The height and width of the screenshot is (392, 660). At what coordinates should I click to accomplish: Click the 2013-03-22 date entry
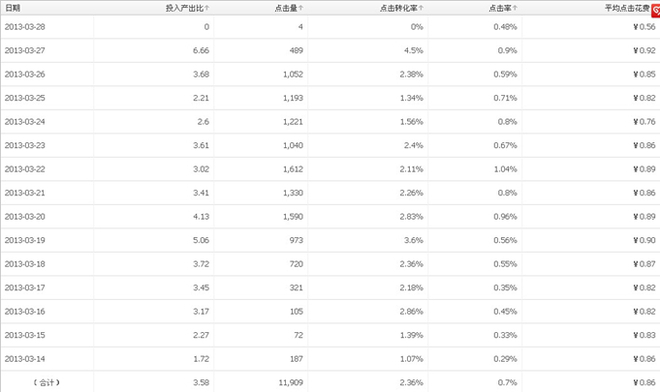25,169
